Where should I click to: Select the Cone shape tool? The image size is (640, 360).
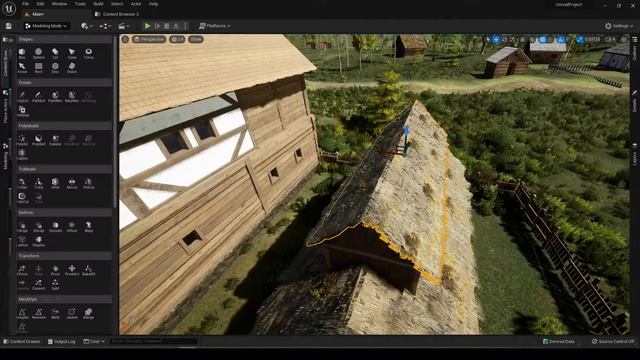pyautogui.click(x=72, y=53)
